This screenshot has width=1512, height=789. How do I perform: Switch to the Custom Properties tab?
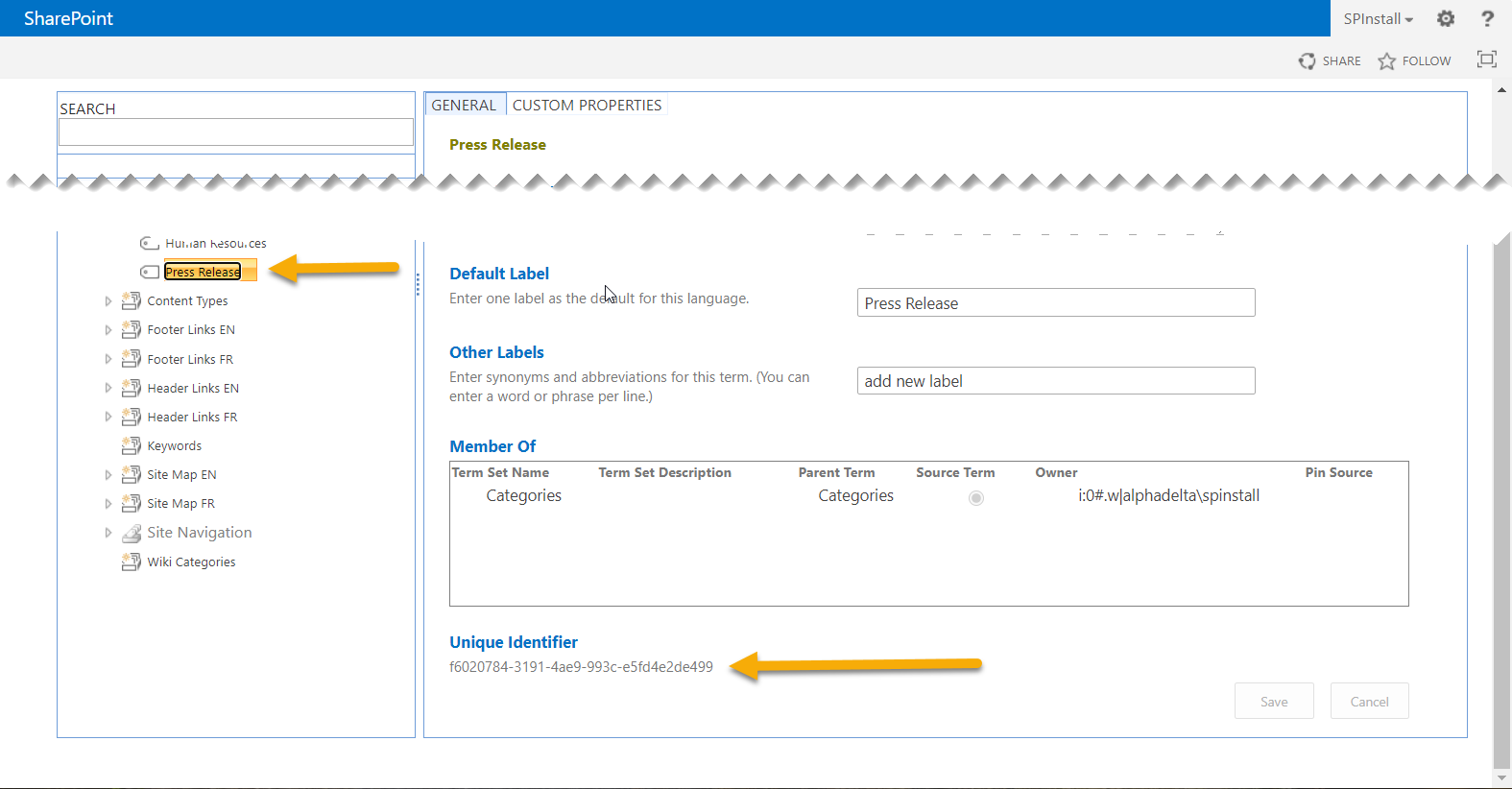[x=587, y=105]
